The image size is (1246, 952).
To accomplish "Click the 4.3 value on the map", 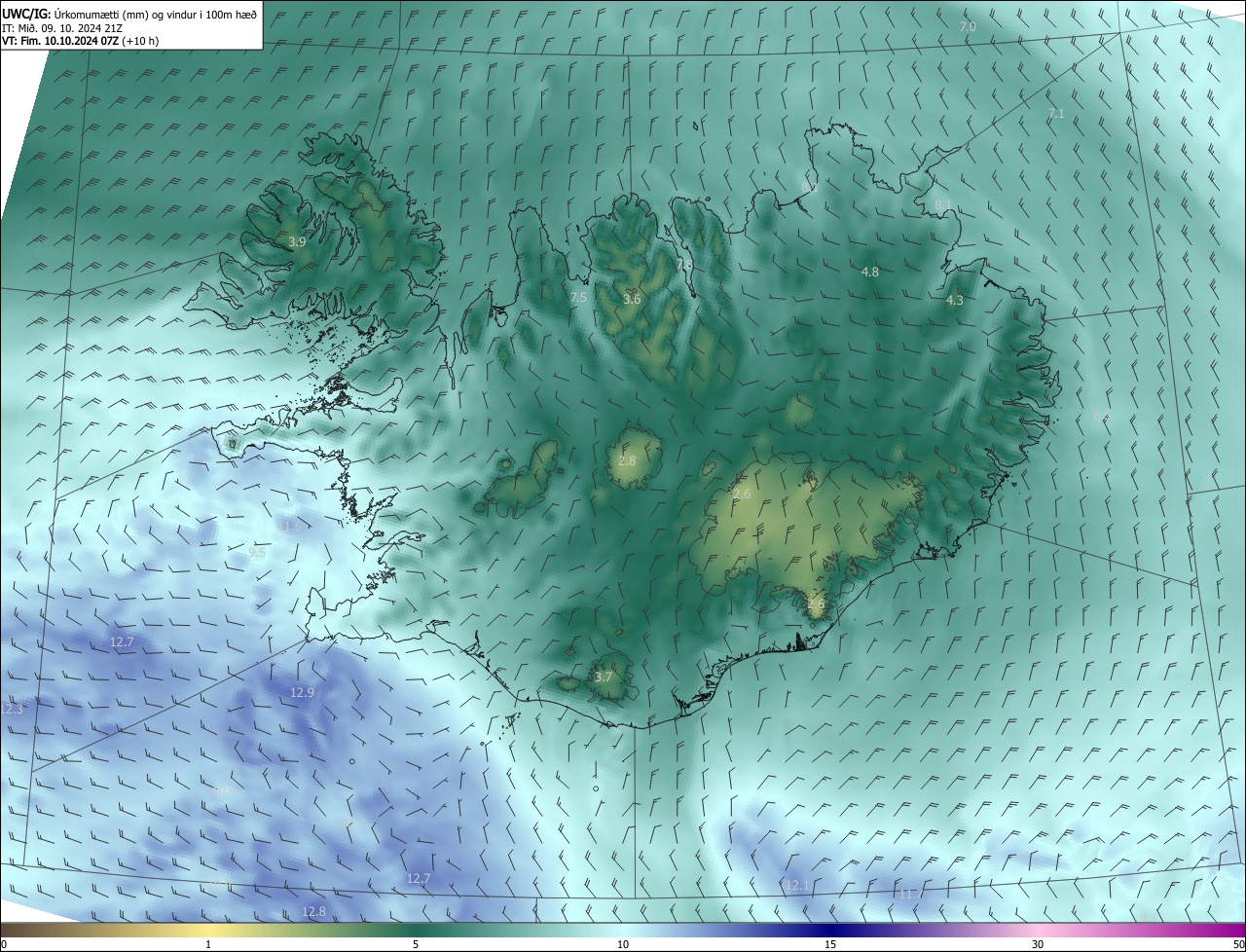I will point(954,301).
